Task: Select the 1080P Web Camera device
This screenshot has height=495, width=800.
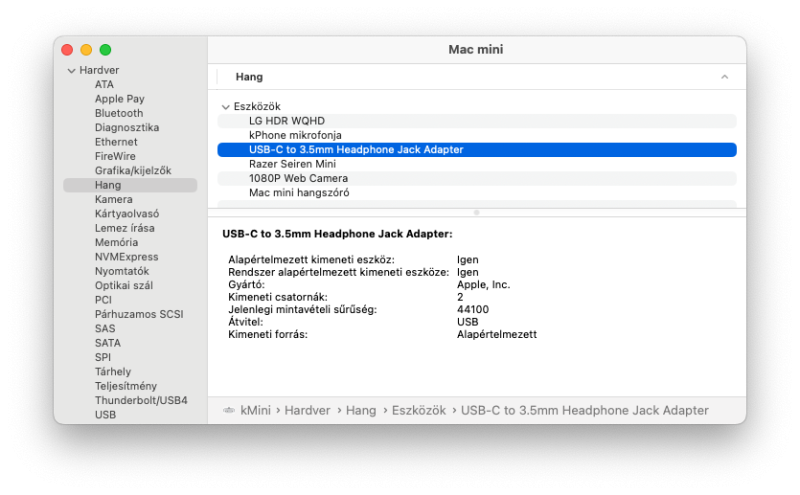Action: [477, 178]
